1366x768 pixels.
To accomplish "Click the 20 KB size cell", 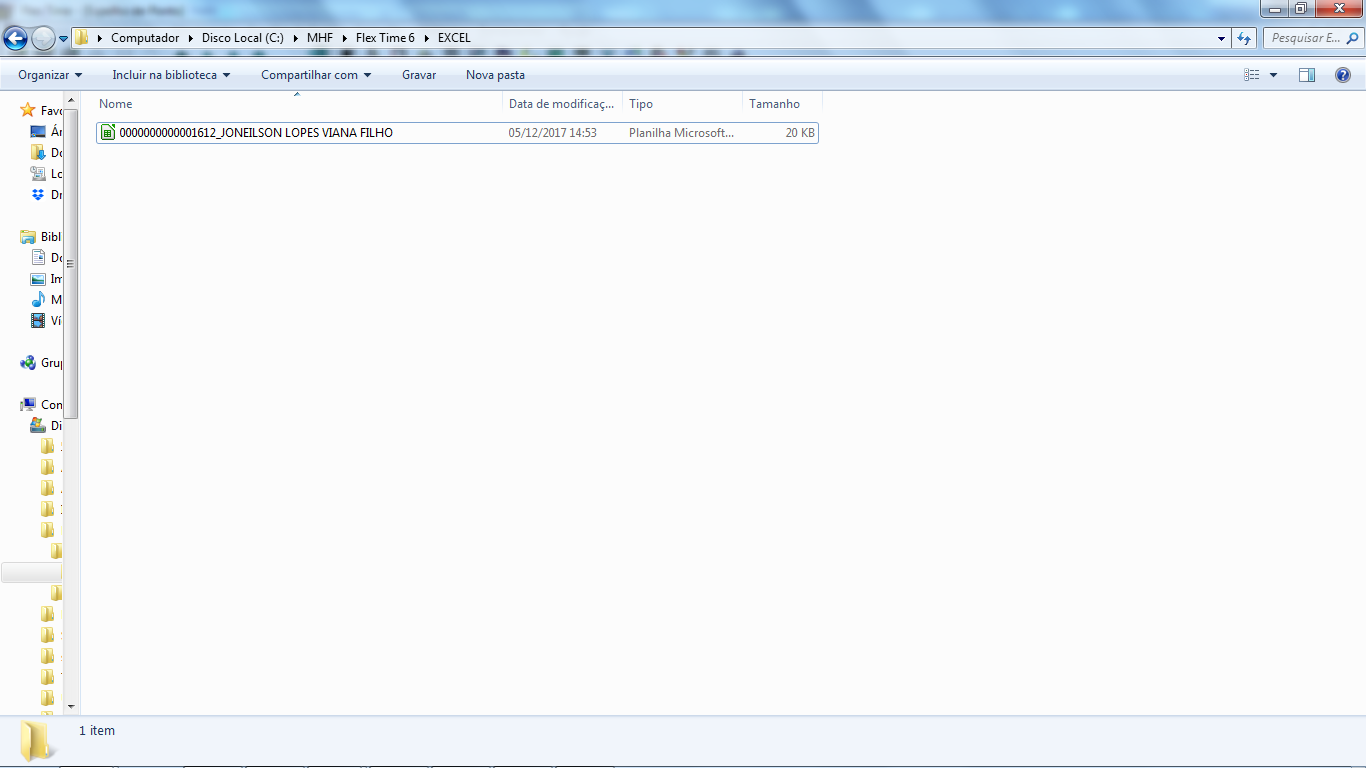I will [x=800, y=133].
